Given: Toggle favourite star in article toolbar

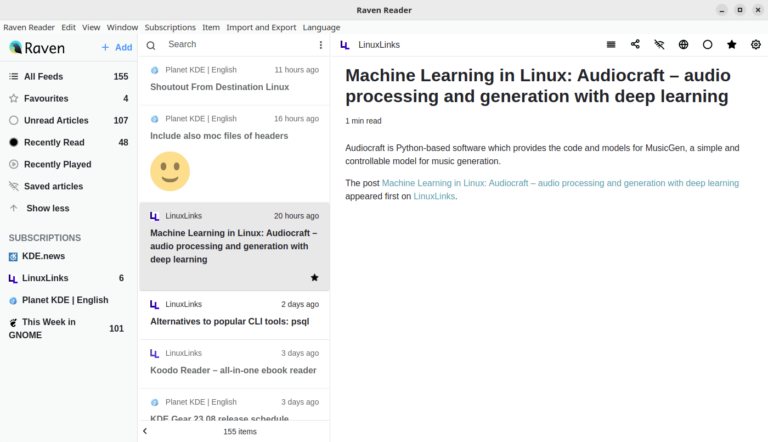Looking at the screenshot, I should 732,45.
